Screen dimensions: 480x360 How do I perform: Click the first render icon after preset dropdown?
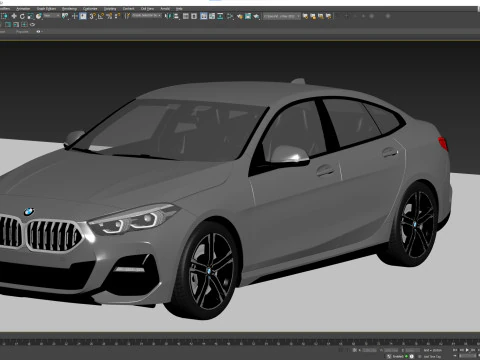click(305, 16)
